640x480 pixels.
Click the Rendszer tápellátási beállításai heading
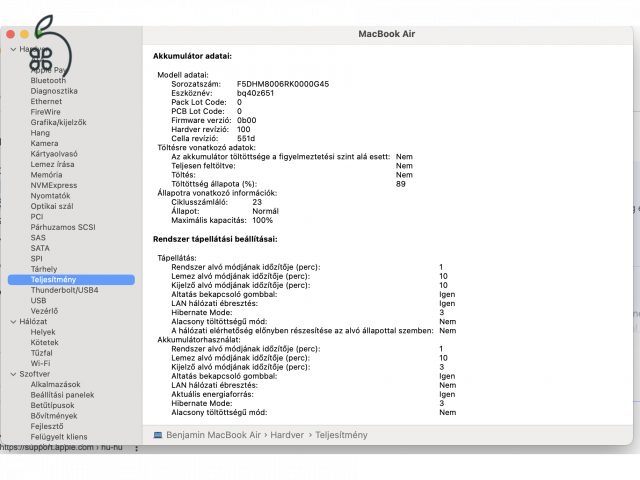(215, 239)
